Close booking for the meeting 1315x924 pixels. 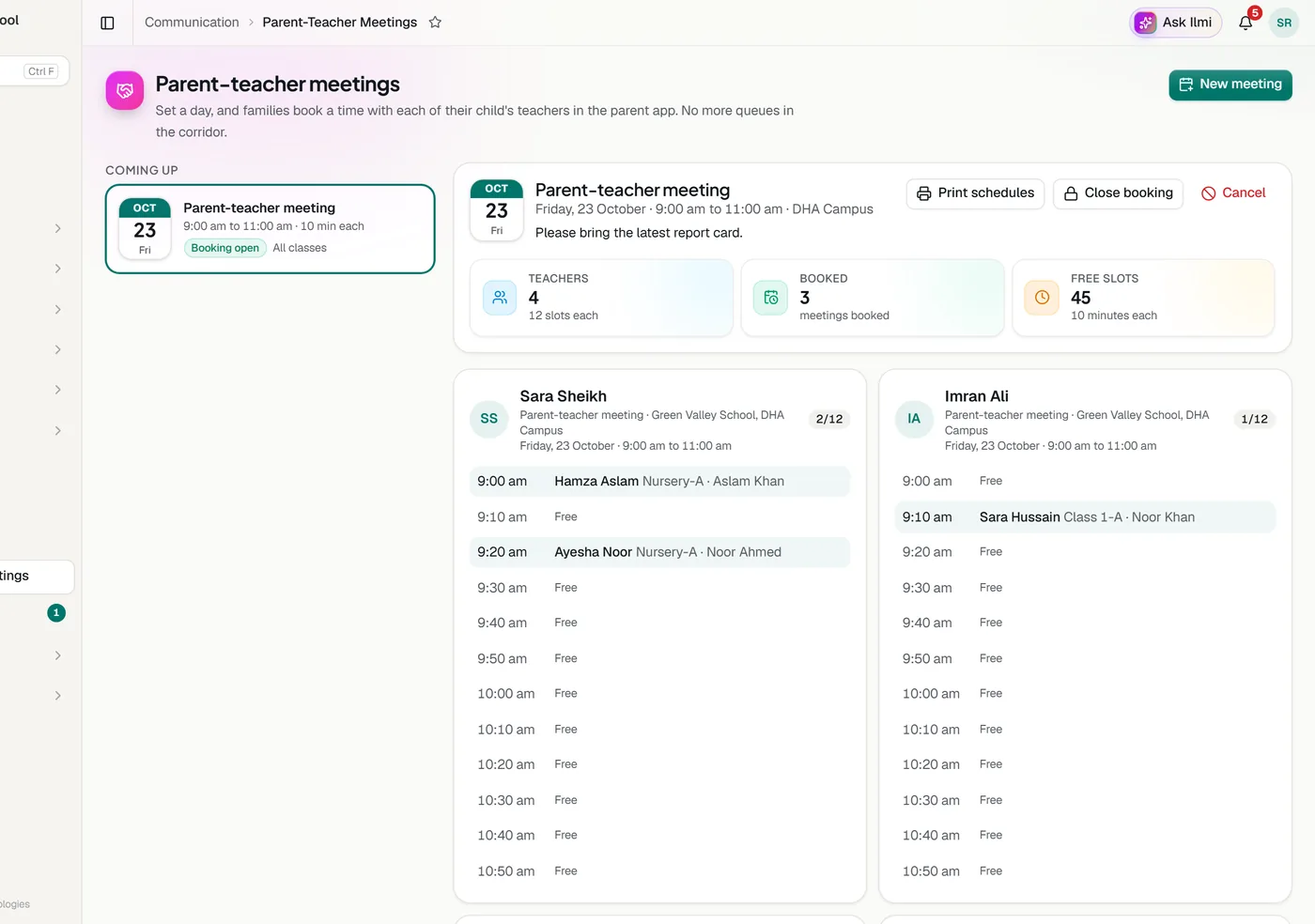tap(1118, 193)
